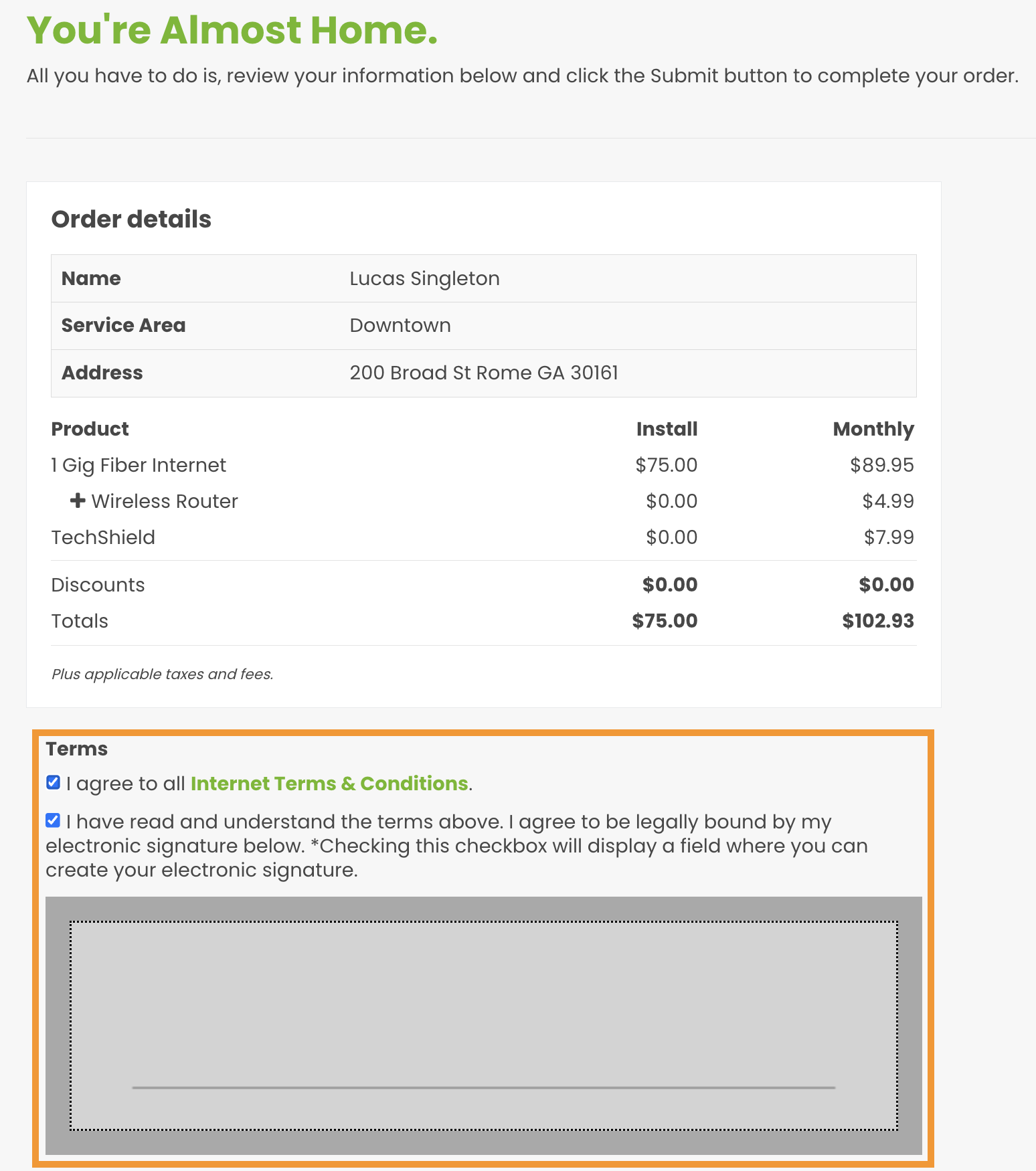Viewport: 1036px width, 1171px height.
Task: Click the "Plus applicable taxes and fees" note
Action: tap(163, 674)
